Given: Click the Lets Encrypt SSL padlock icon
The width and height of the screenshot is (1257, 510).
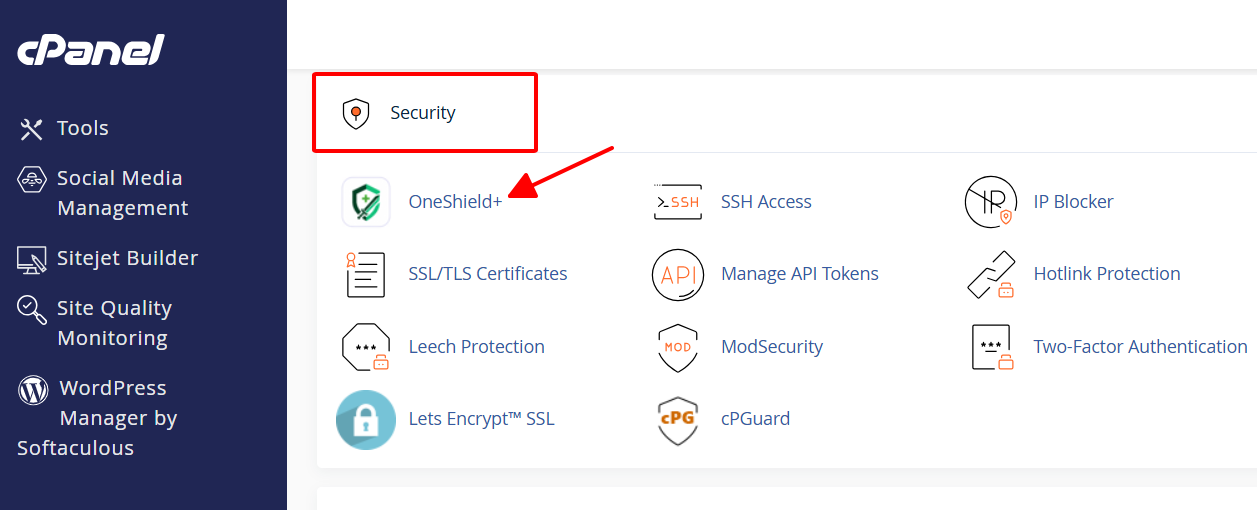Looking at the screenshot, I should 366,419.
